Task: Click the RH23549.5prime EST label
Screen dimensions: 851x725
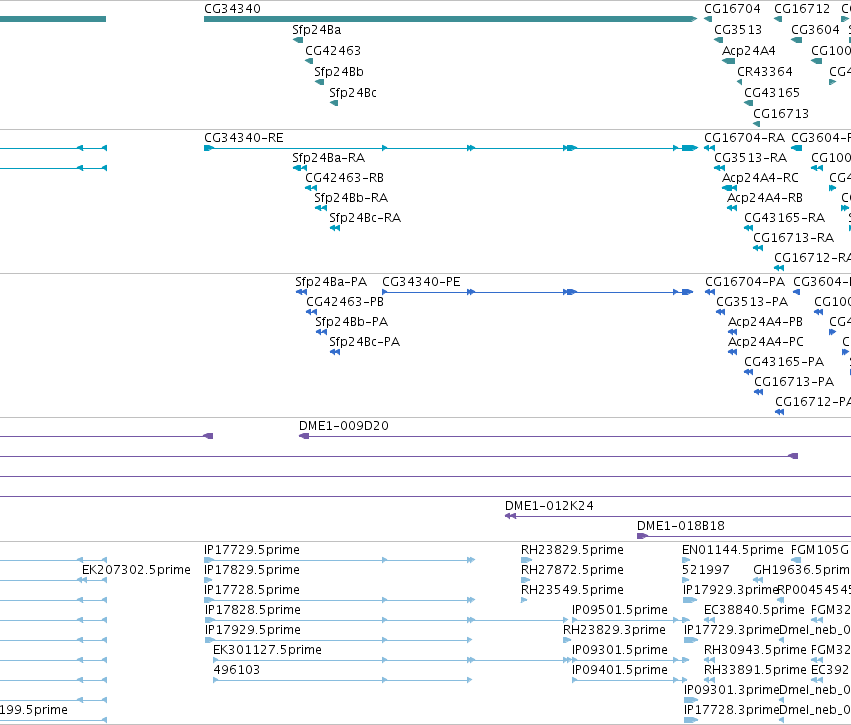Action: (x=572, y=590)
